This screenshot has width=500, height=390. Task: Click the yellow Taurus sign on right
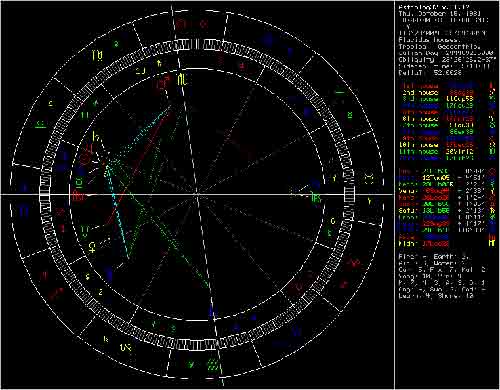[369, 179]
